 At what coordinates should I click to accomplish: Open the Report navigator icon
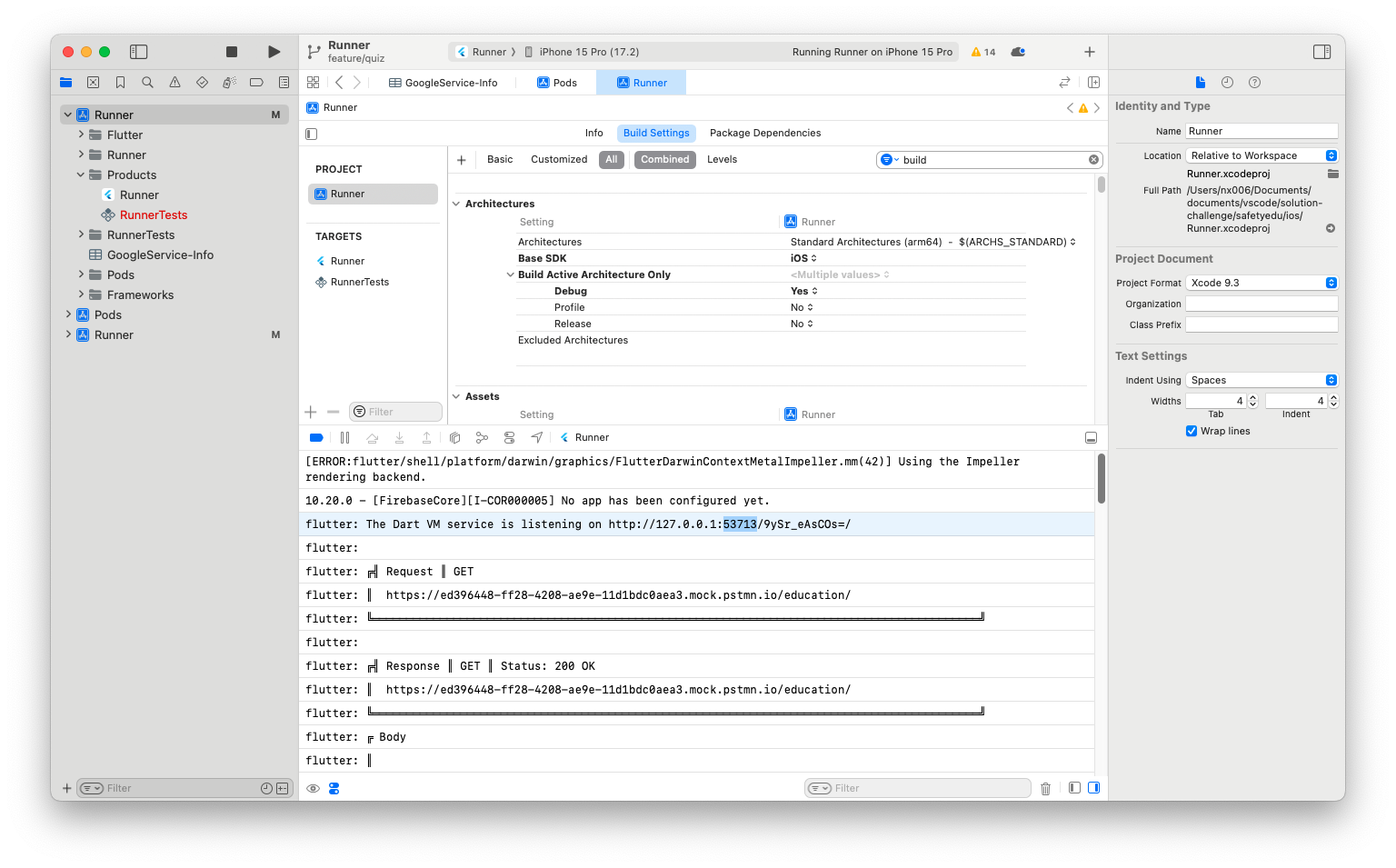284,83
